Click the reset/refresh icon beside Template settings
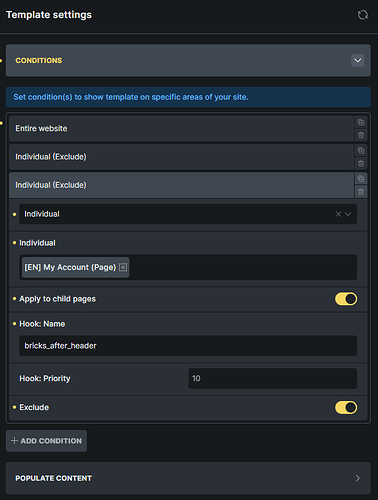The height and width of the screenshot is (500, 378). point(363,15)
